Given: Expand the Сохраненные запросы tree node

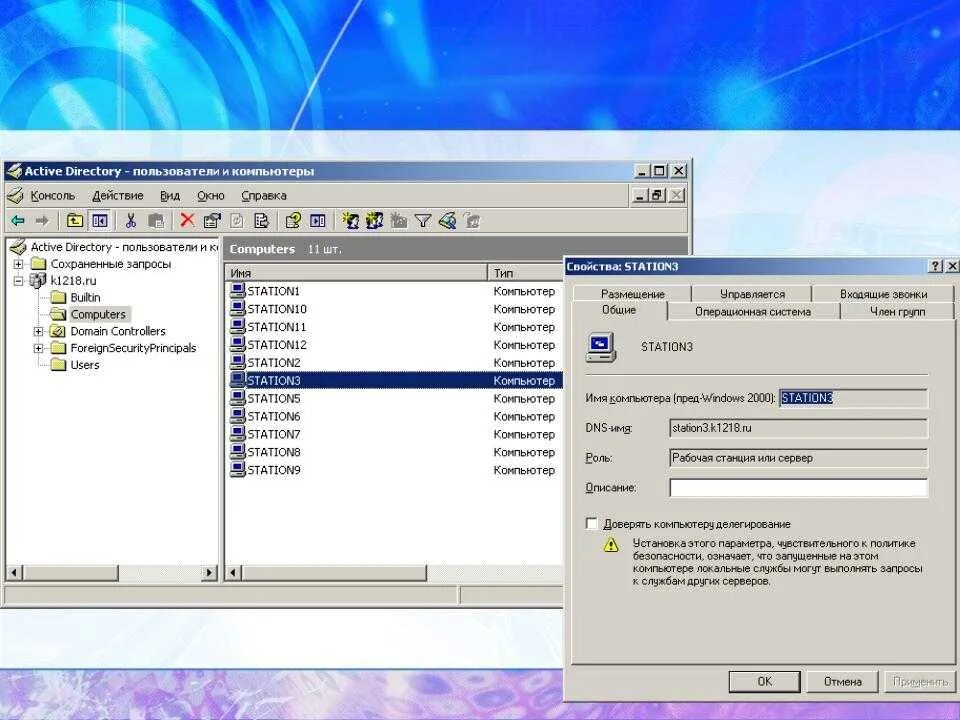Looking at the screenshot, I should tap(18, 264).
